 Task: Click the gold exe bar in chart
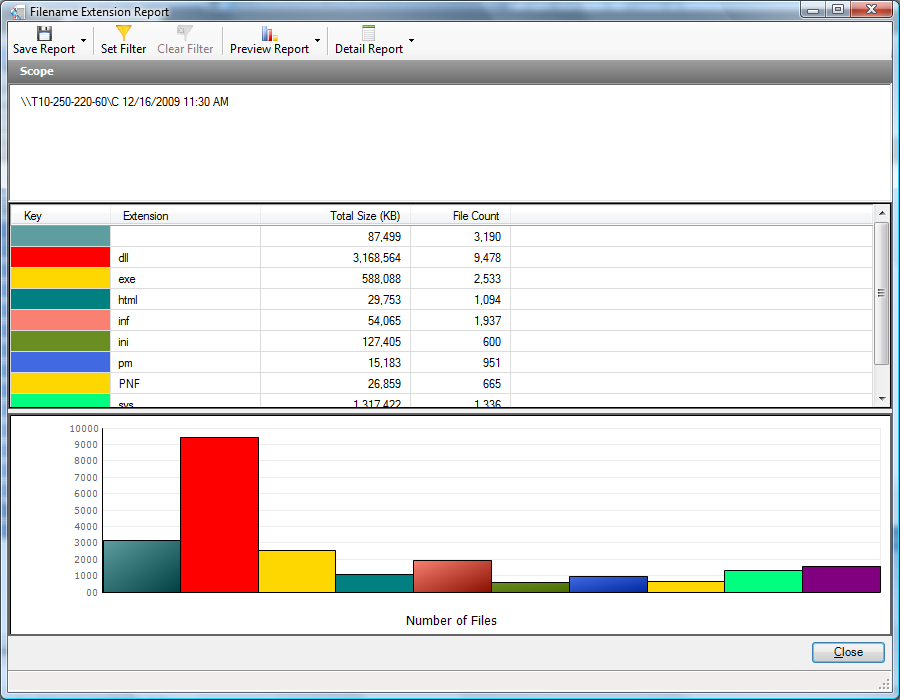[x=297, y=571]
